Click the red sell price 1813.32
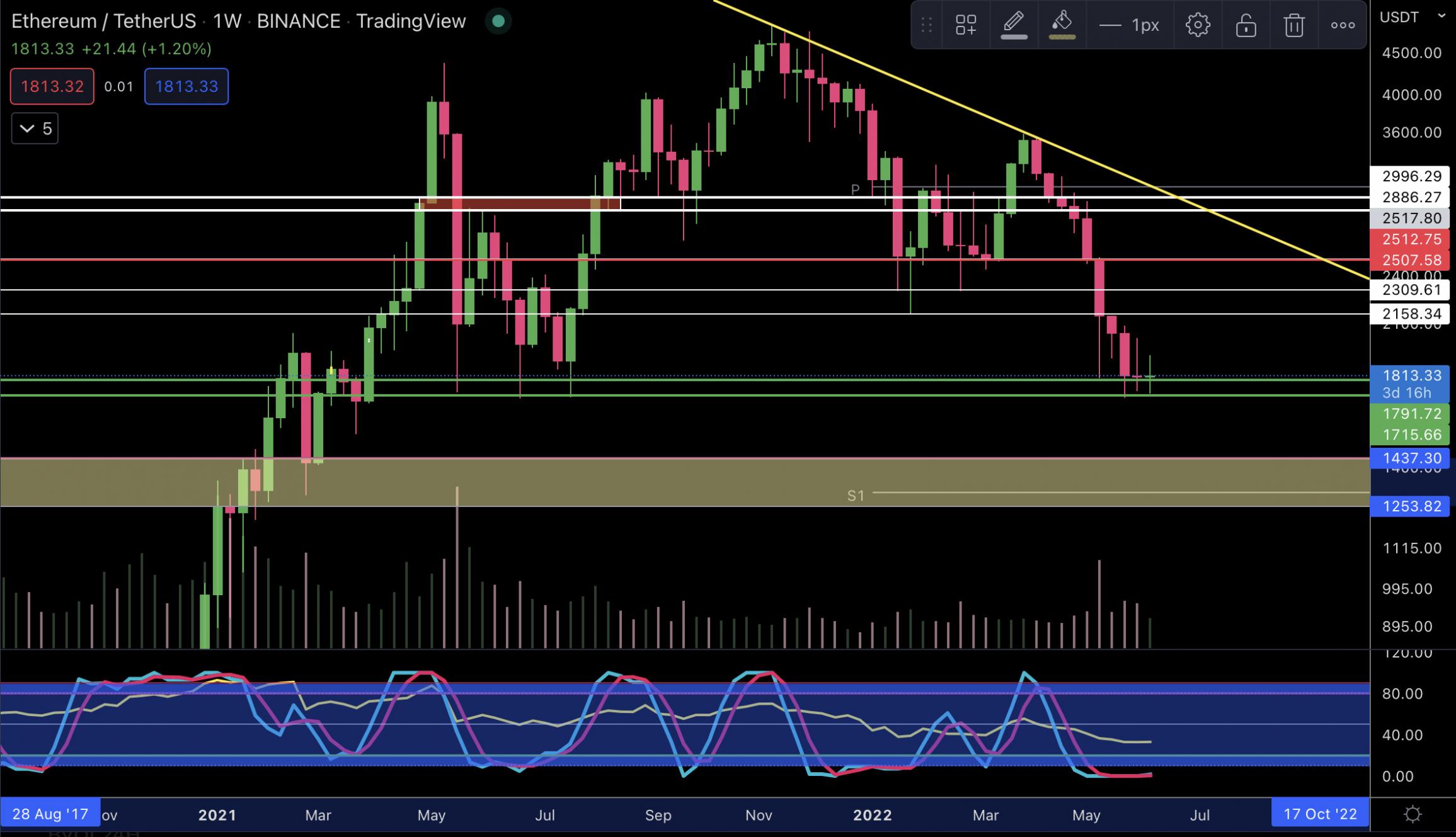1456x837 pixels. pos(52,86)
